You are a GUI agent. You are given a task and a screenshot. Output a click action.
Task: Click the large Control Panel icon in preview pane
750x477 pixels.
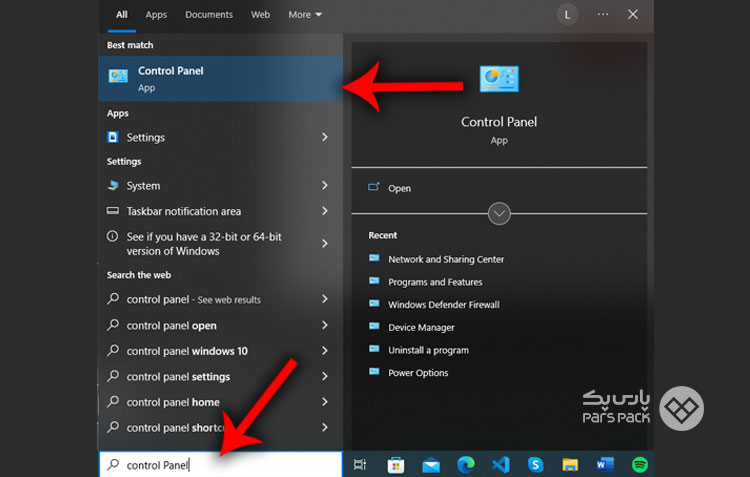pos(499,78)
